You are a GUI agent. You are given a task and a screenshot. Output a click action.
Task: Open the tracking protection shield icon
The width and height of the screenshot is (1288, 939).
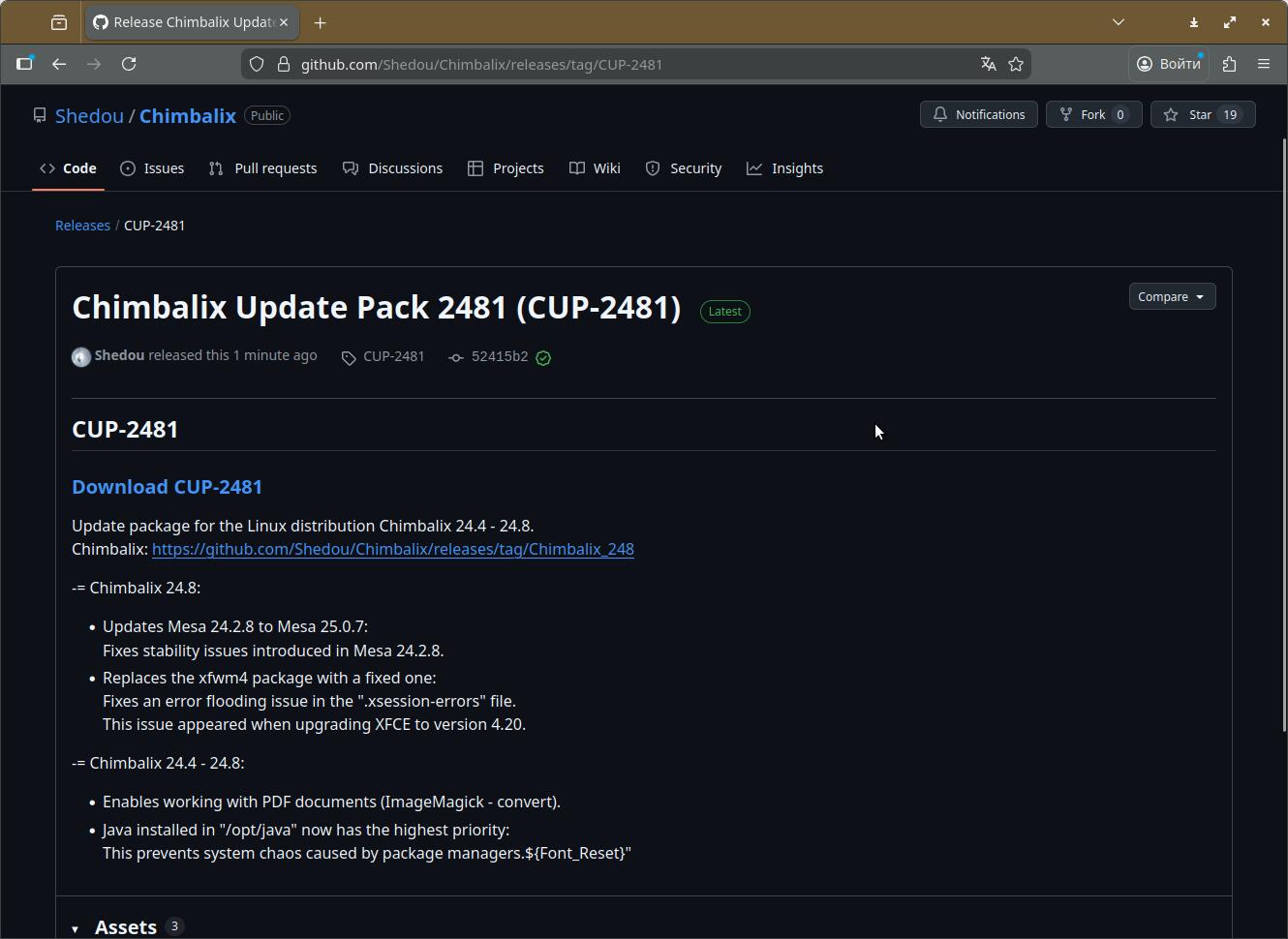[x=257, y=64]
